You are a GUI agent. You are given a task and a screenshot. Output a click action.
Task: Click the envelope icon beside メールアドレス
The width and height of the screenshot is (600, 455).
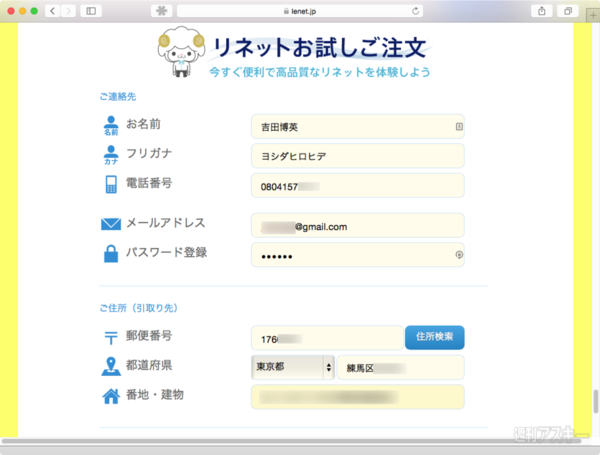pos(111,224)
